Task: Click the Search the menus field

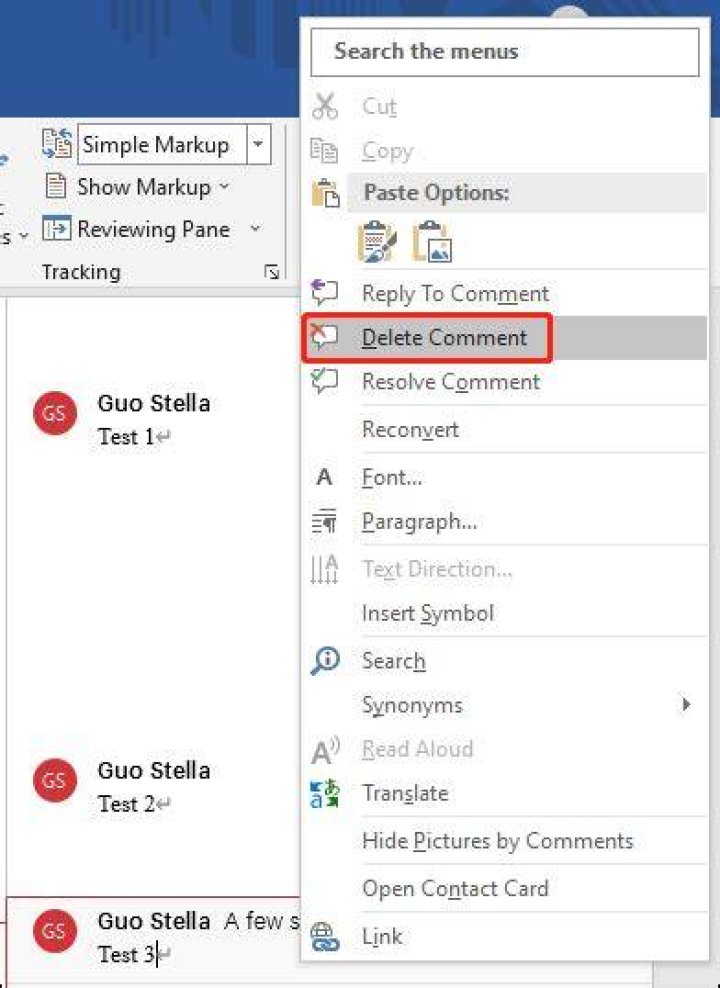Action: (x=505, y=52)
